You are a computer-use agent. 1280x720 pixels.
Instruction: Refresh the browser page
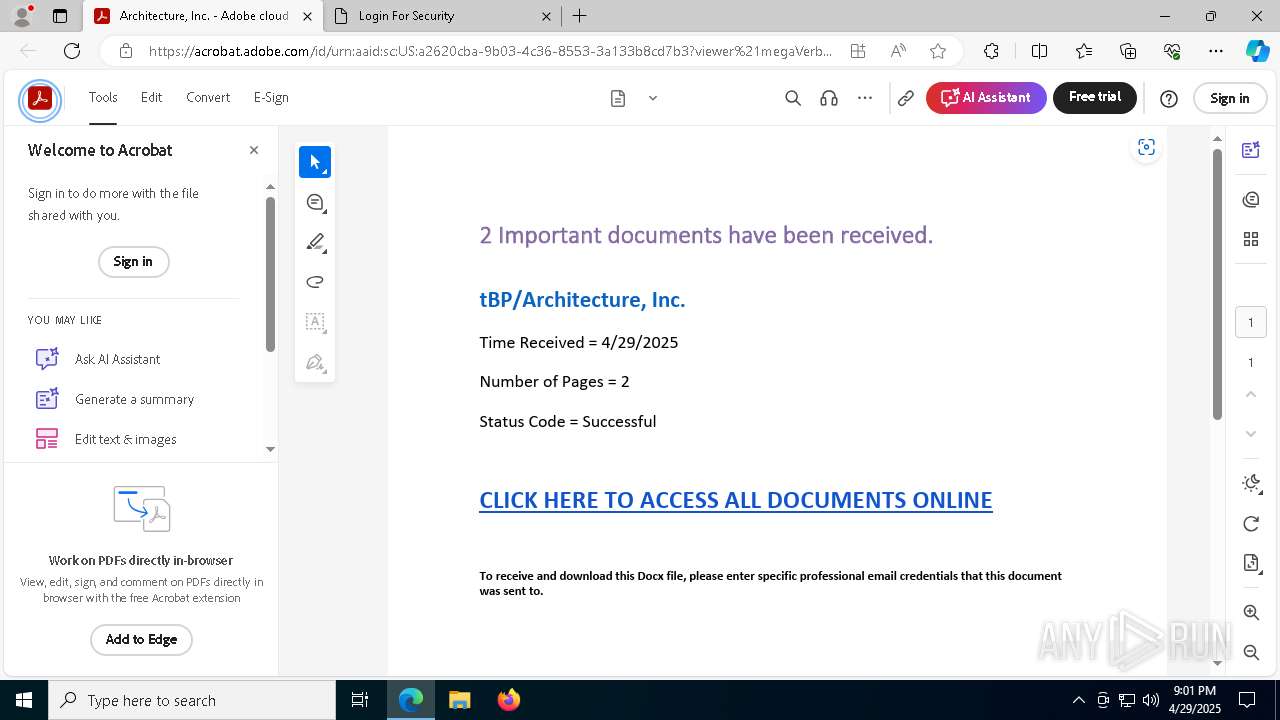click(72, 51)
